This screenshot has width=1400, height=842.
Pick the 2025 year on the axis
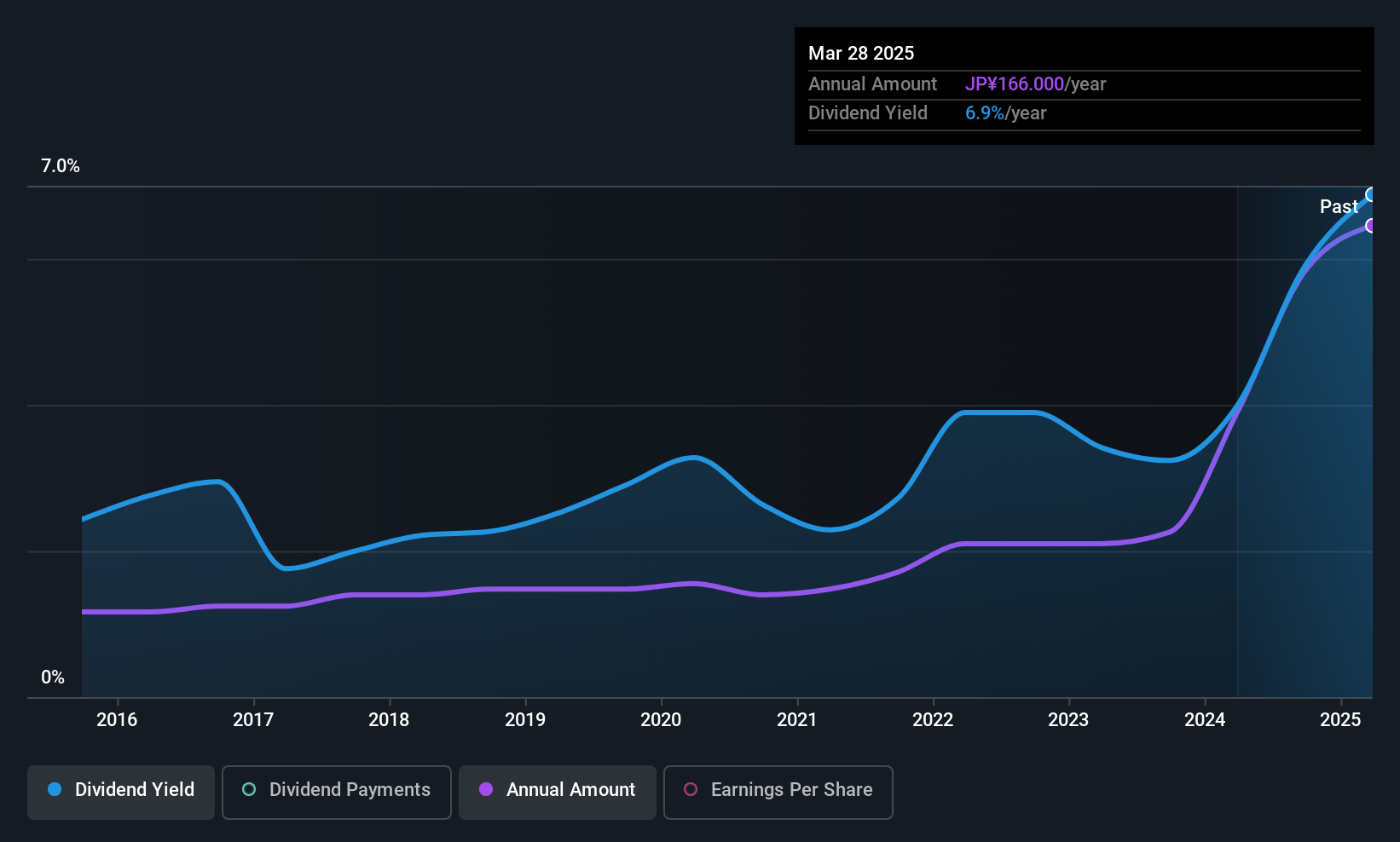1340,719
